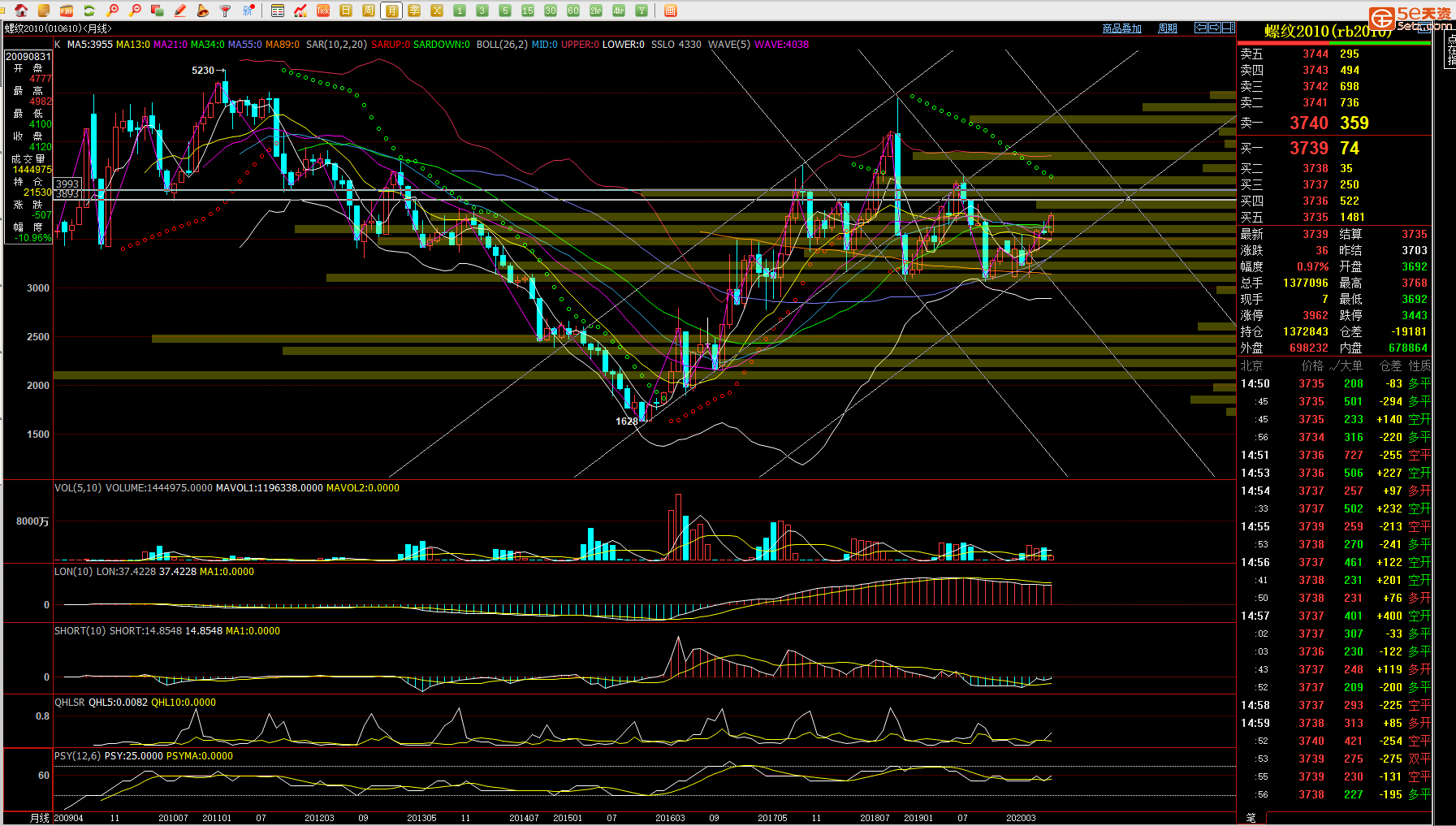Switch to the Tick chart view
The height and width of the screenshot is (826, 1456).
pyautogui.click(x=323, y=11)
